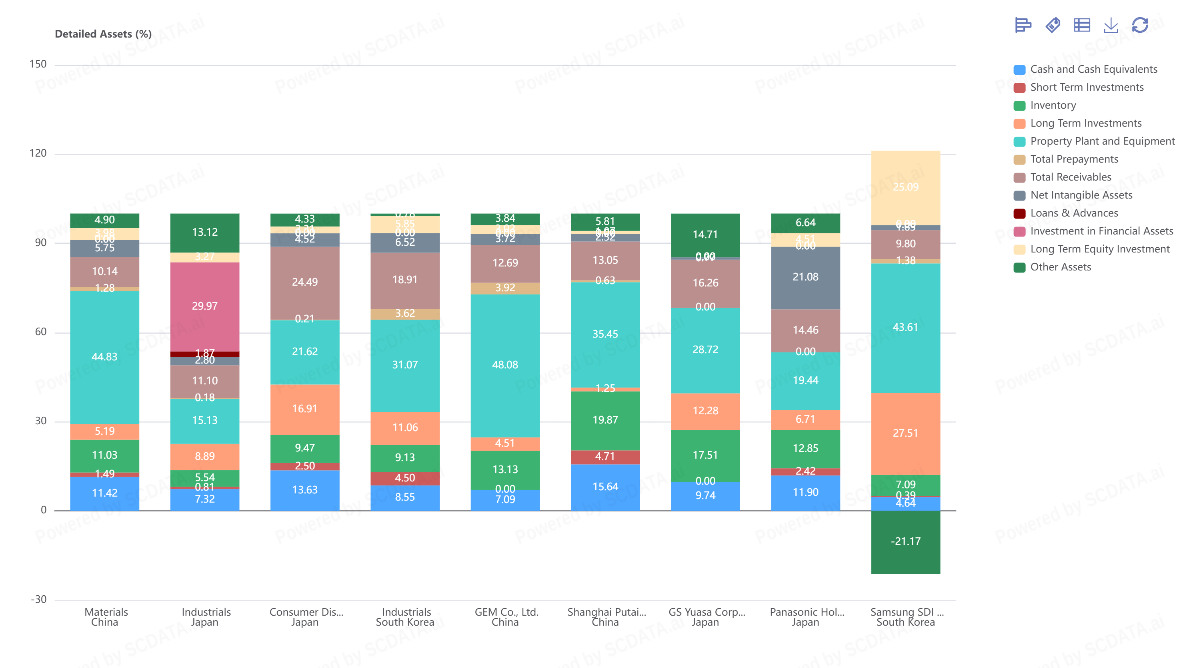Image resolution: width=1195 pixels, height=668 pixels.
Task: Click the Panasonic Hol... Japan axis label
Action: [x=805, y=617]
